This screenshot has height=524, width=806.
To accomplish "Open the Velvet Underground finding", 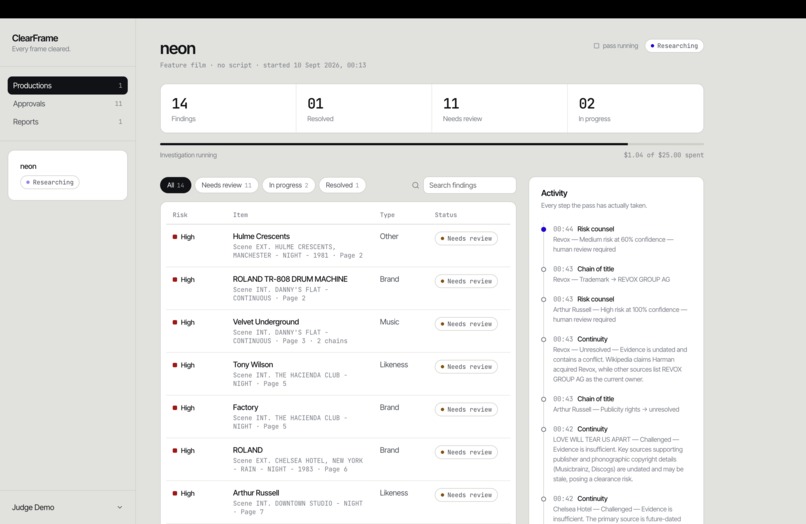I will click(x=338, y=331).
